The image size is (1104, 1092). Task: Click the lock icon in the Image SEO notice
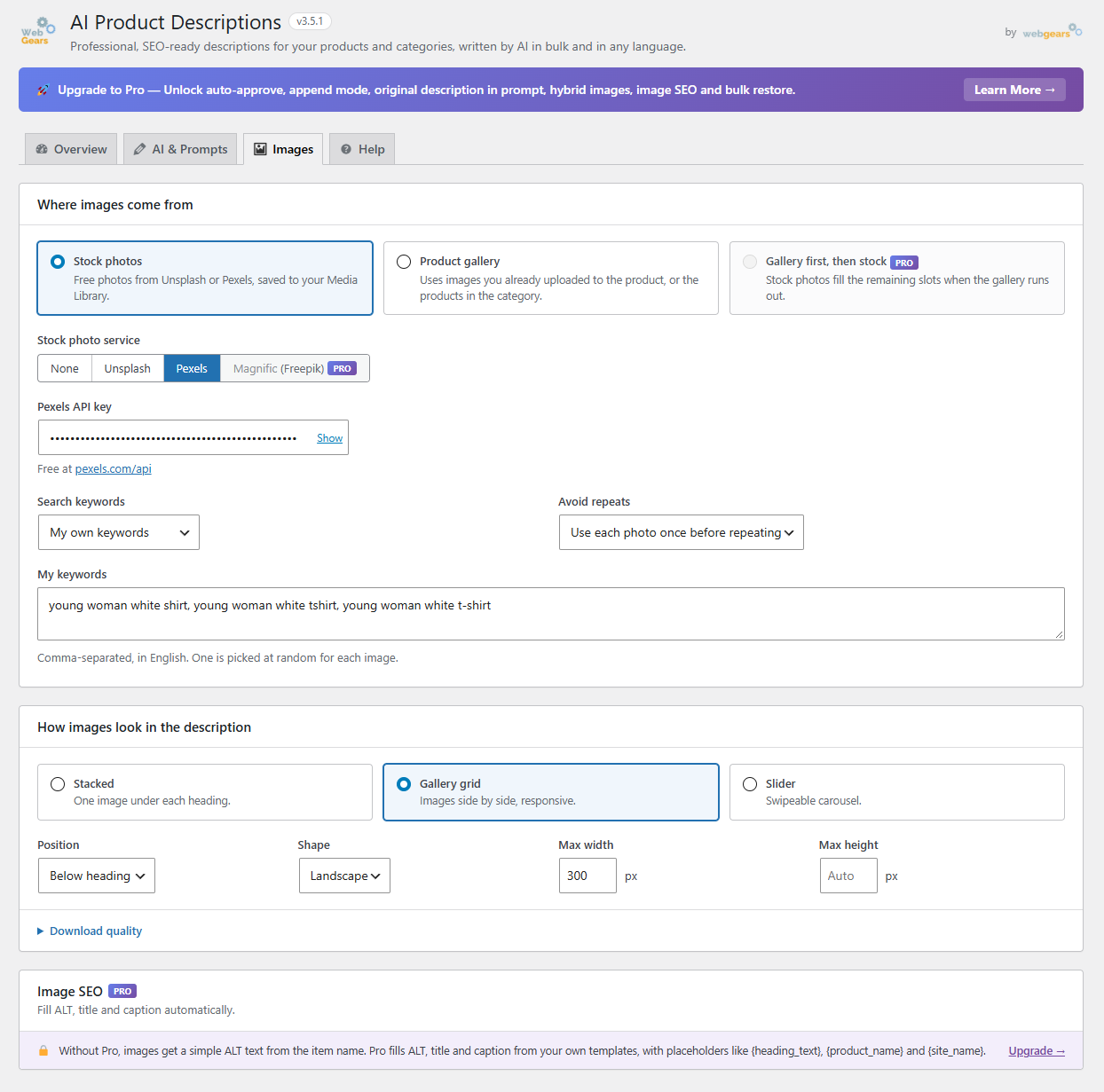click(x=43, y=1051)
